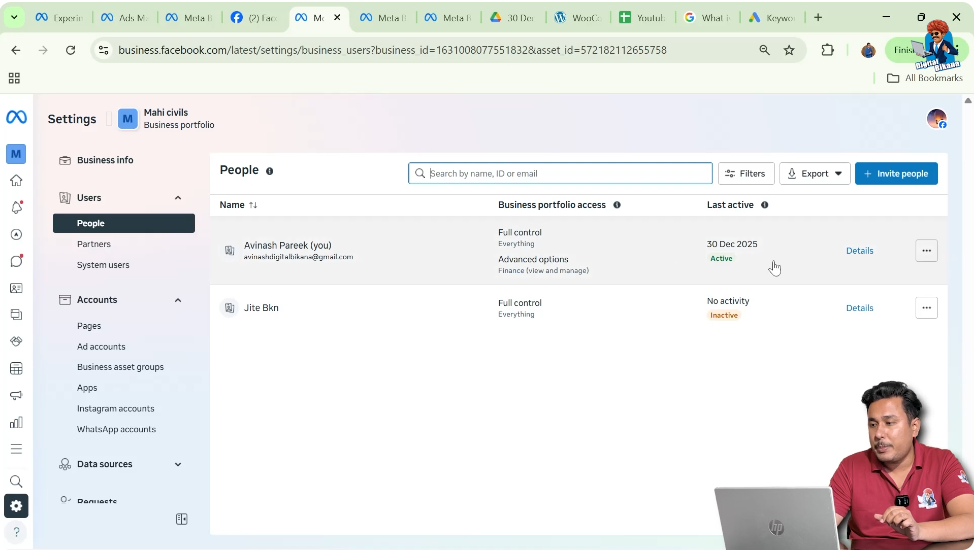Click the browser zoom magnifier icon
Viewport: 975px width, 552px height.
[764, 50]
